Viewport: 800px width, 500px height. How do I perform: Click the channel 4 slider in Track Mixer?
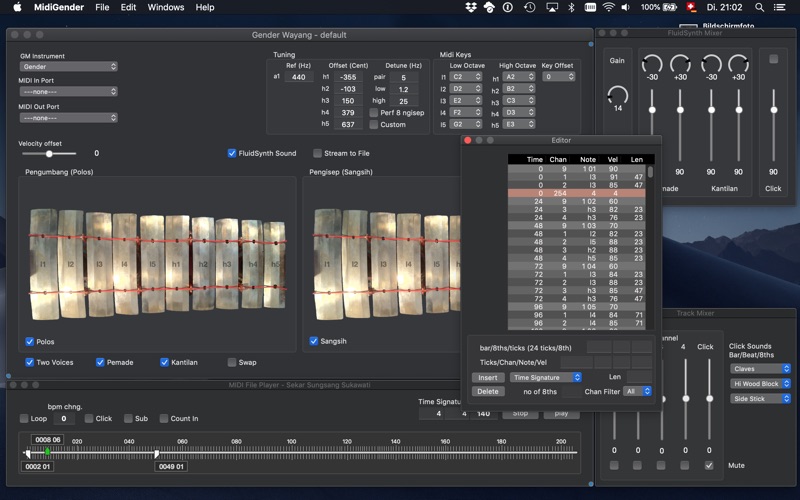coord(686,398)
